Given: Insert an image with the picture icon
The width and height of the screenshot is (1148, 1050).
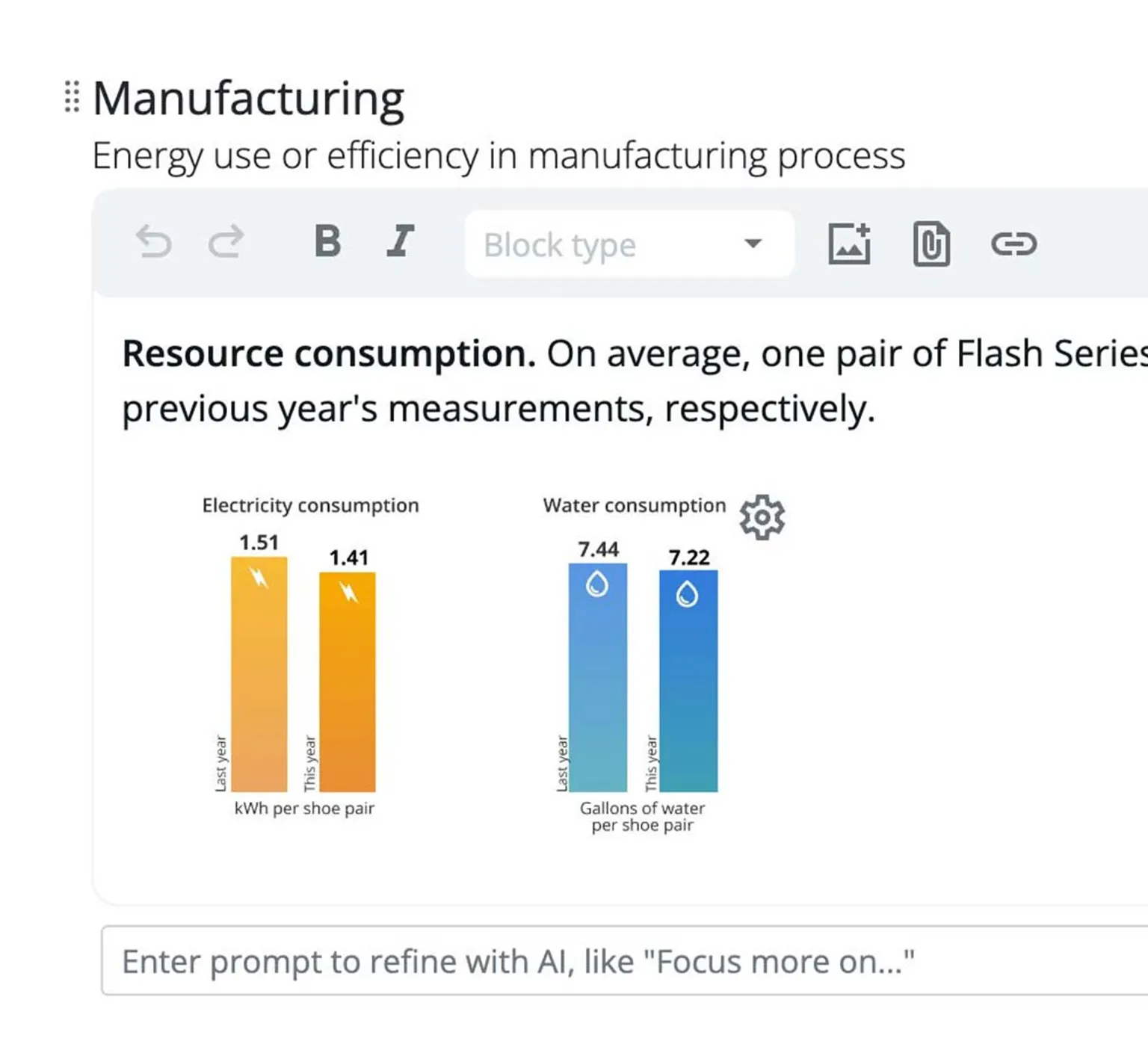Looking at the screenshot, I should point(849,244).
